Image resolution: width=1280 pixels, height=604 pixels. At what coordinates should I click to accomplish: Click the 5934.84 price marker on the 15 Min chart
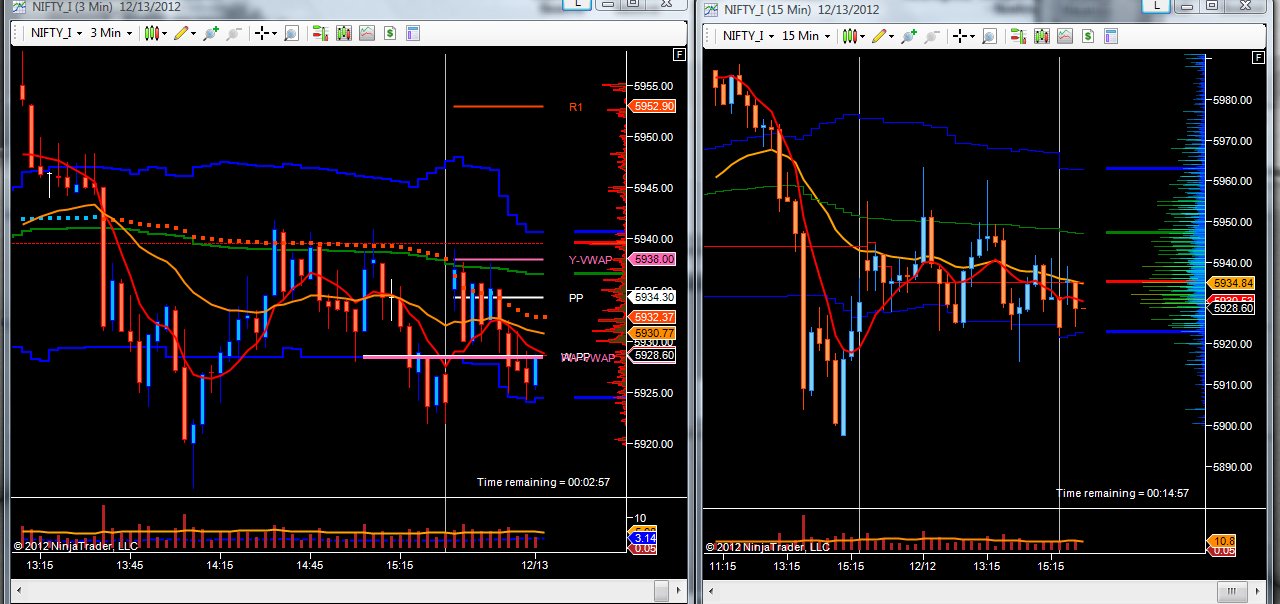click(1231, 283)
